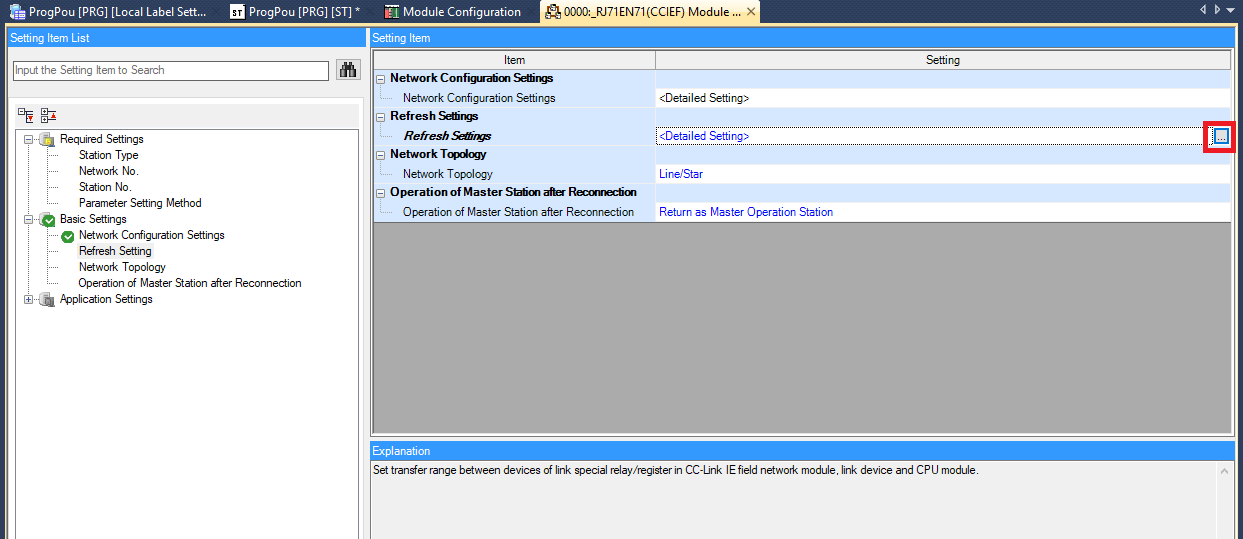The height and width of the screenshot is (539, 1243).
Task: Close the RJ71EN71(CCIEF) Module tab
Action: point(751,12)
